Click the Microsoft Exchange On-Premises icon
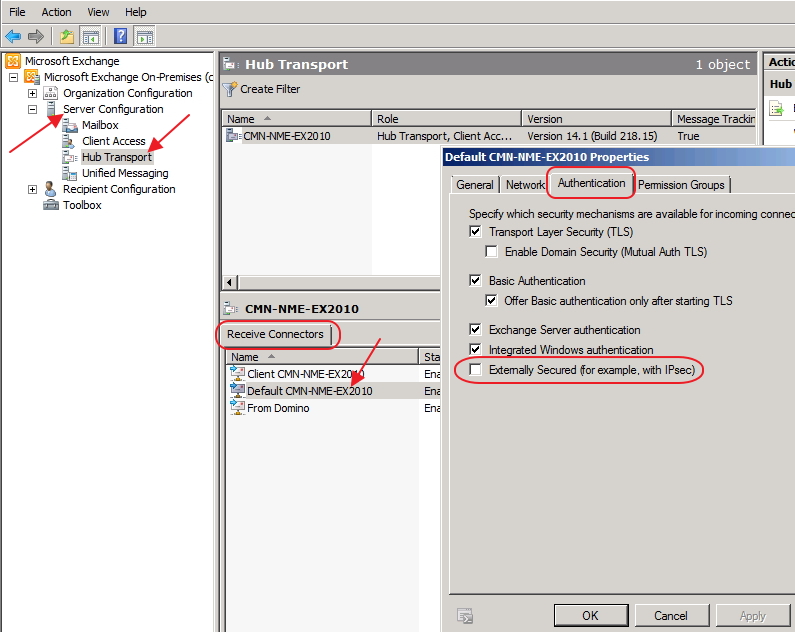This screenshot has width=795, height=632. click(x=32, y=77)
